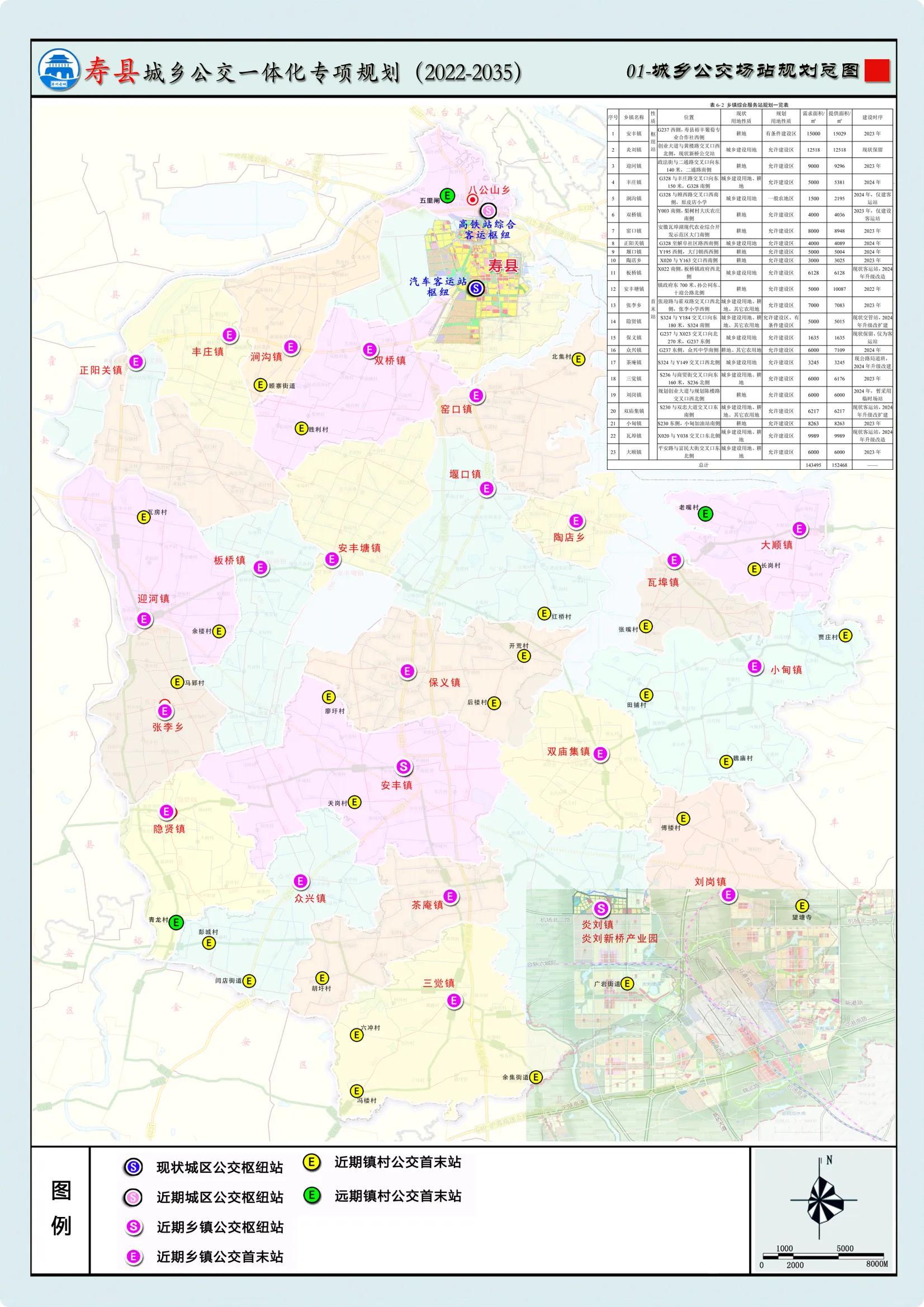Image resolution: width=924 pixels, height=1307 pixels.
Task: Select the pink S marker at 高铁站综合客运枢纽
Action: [x=487, y=211]
